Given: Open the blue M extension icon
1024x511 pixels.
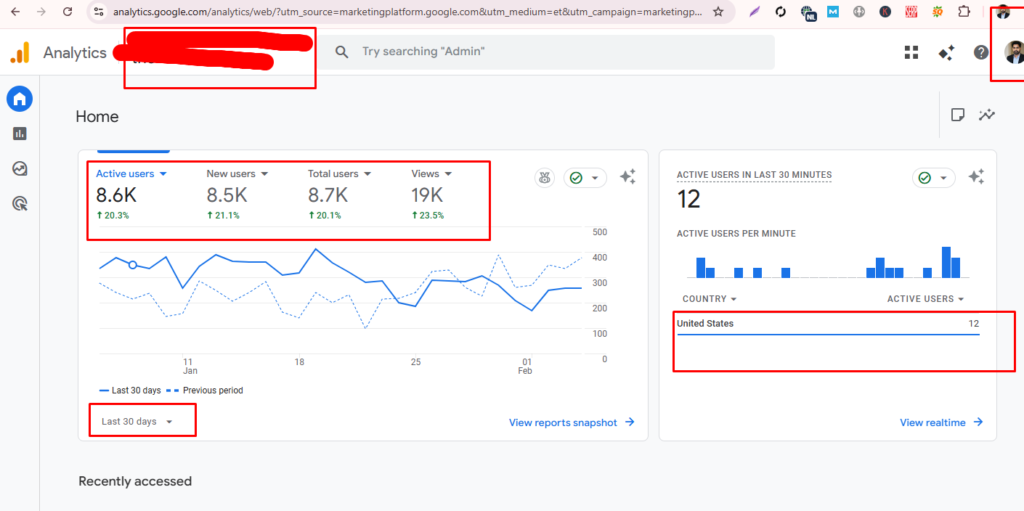Looking at the screenshot, I should (833, 12).
